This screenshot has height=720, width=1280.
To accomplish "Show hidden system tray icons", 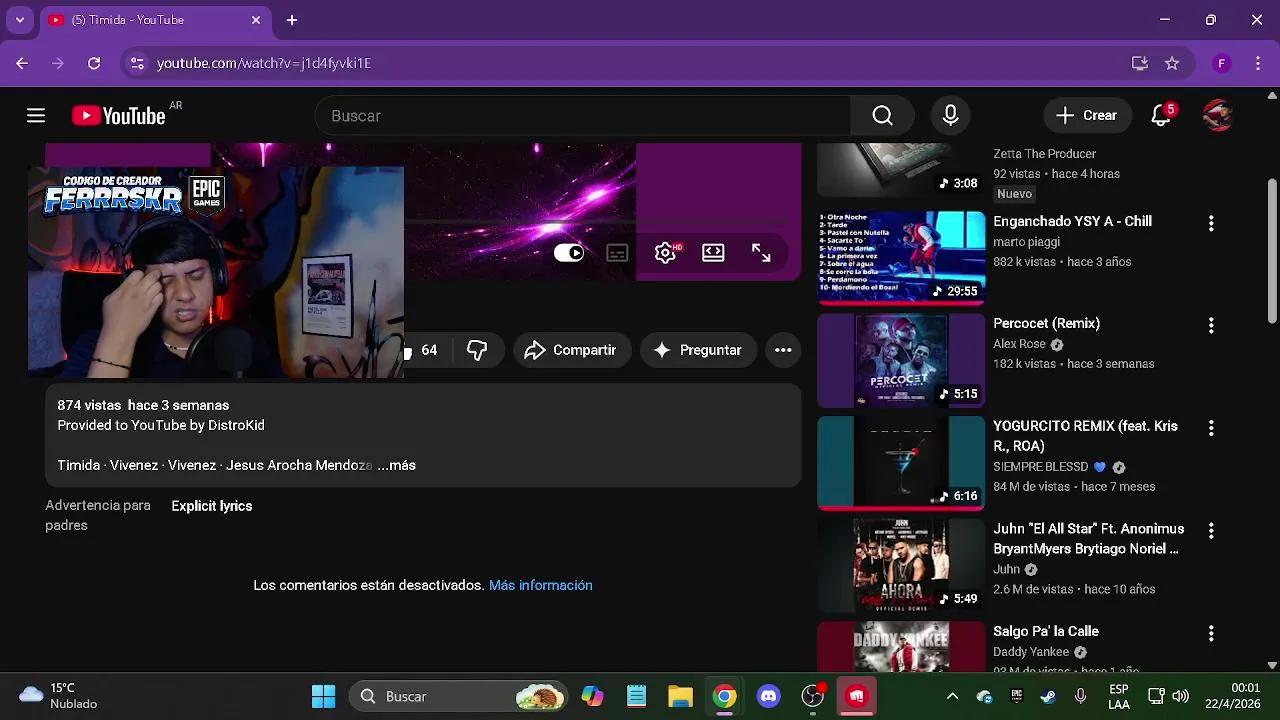I will (x=952, y=696).
